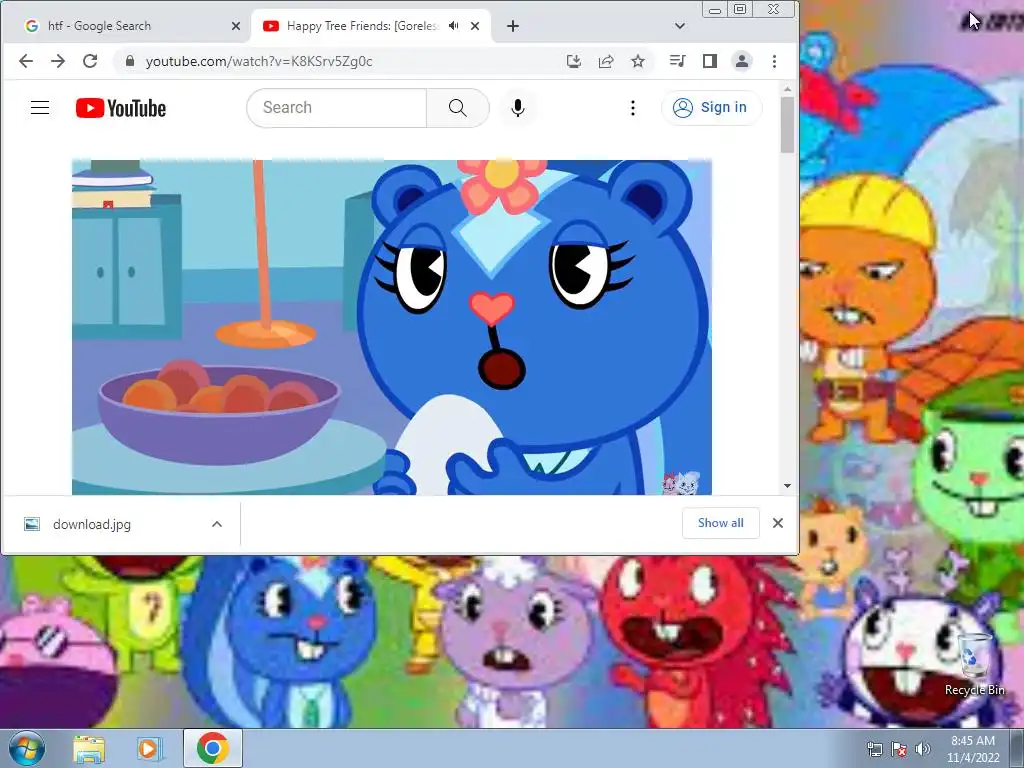Screen dimensions: 1024x768
Task: Click the YouTube search magnifier button
Action: (x=458, y=108)
